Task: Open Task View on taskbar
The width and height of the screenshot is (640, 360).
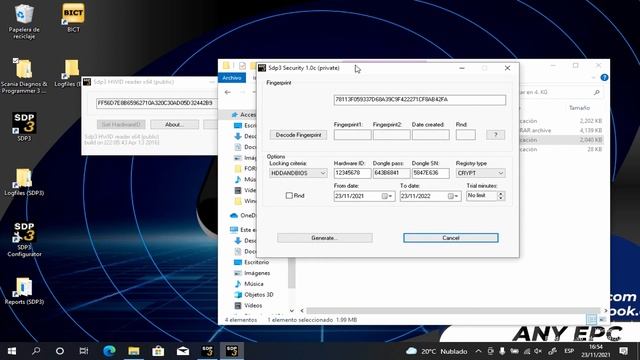Action: [84, 351]
